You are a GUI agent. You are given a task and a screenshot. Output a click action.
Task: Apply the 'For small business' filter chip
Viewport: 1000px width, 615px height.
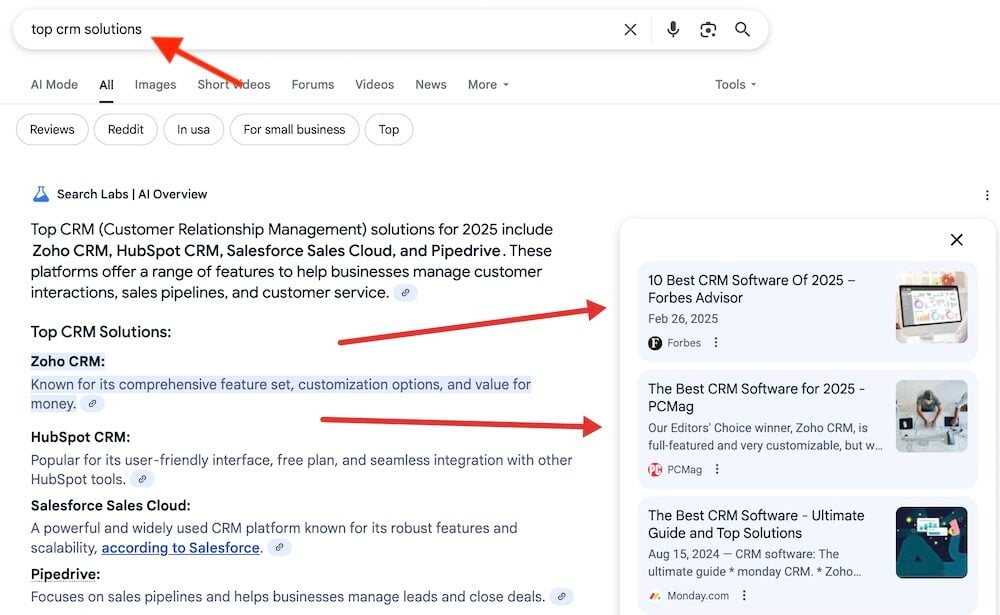[x=294, y=130]
